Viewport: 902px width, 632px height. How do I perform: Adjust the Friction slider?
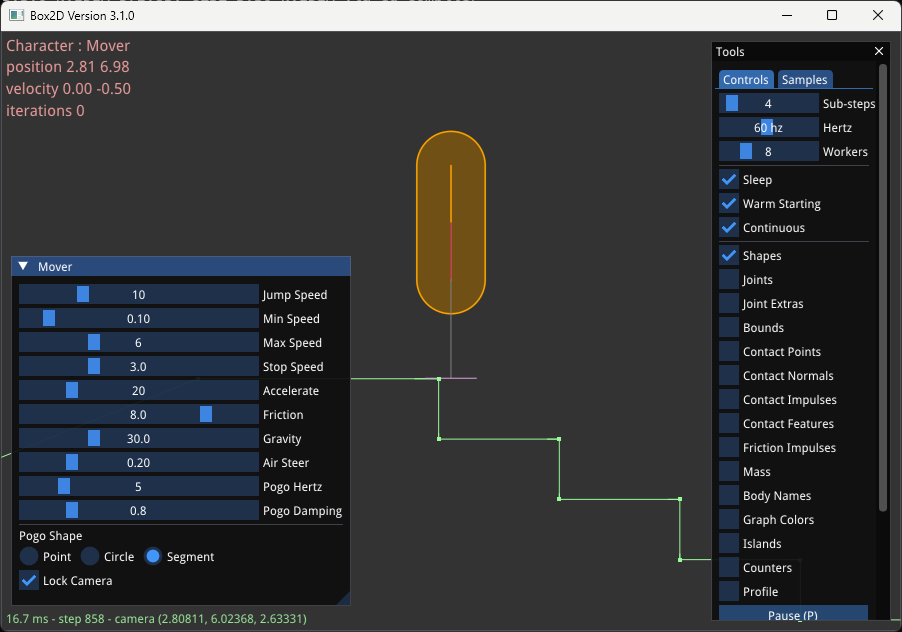coord(139,415)
